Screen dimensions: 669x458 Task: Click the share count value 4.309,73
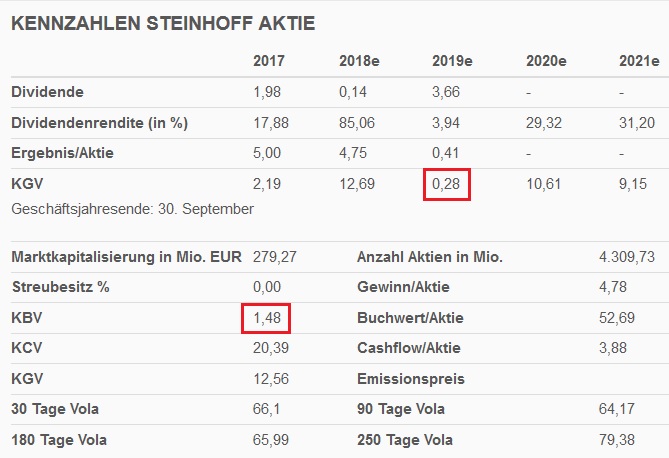click(x=626, y=257)
